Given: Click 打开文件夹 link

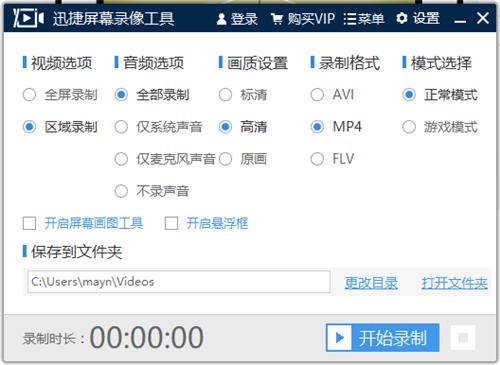Looking at the screenshot, I should [x=455, y=283].
